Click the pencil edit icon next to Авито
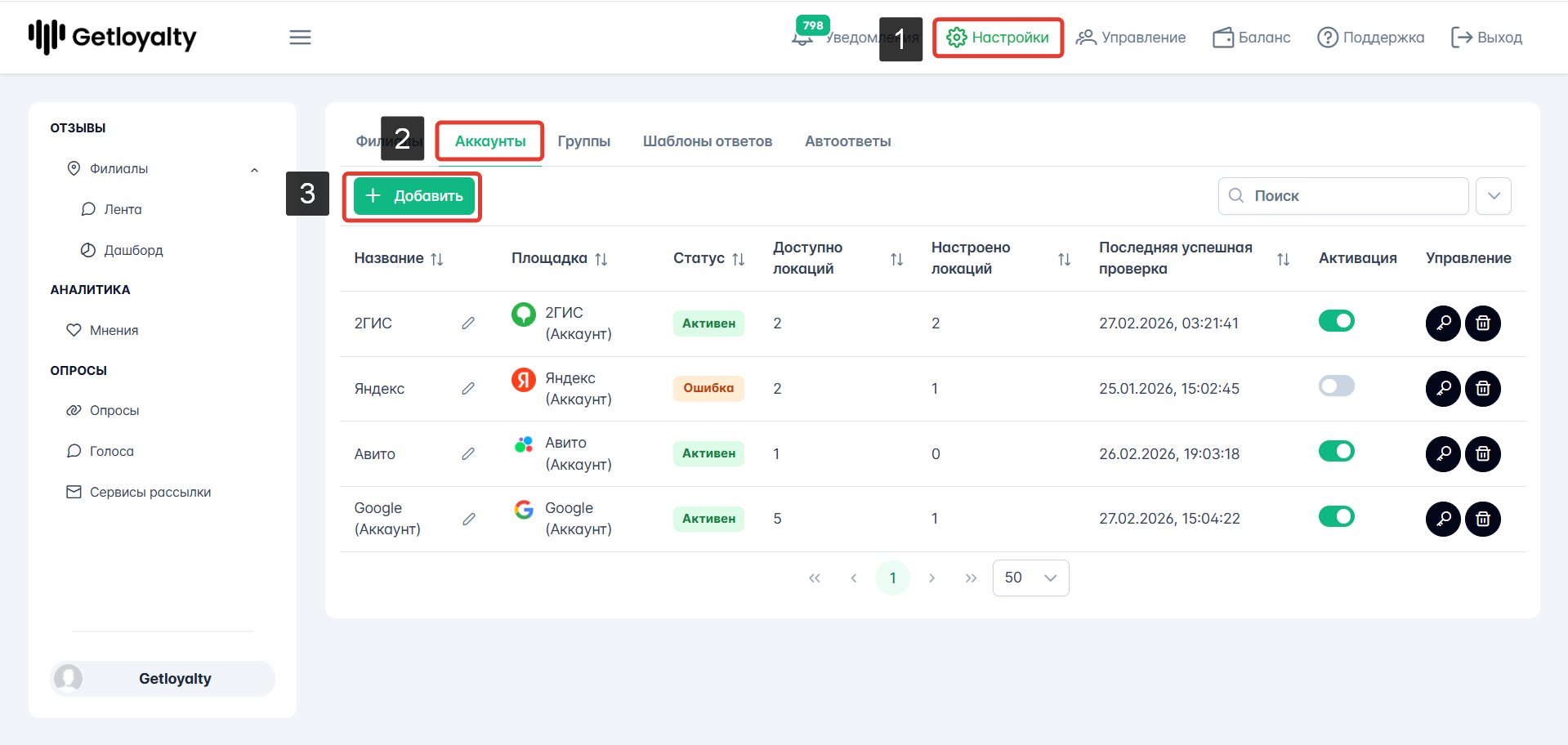The width and height of the screenshot is (1568, 745). coord(468,453)
